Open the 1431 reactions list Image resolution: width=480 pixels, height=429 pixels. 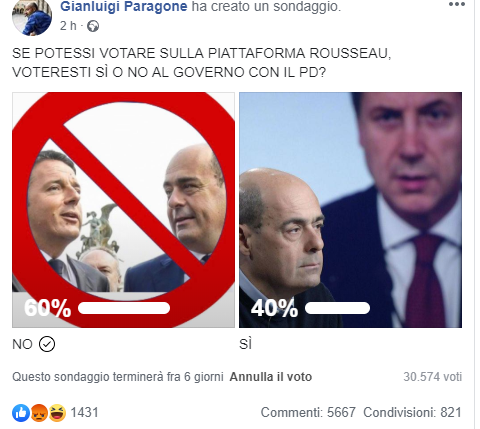[x=84, y=412]
